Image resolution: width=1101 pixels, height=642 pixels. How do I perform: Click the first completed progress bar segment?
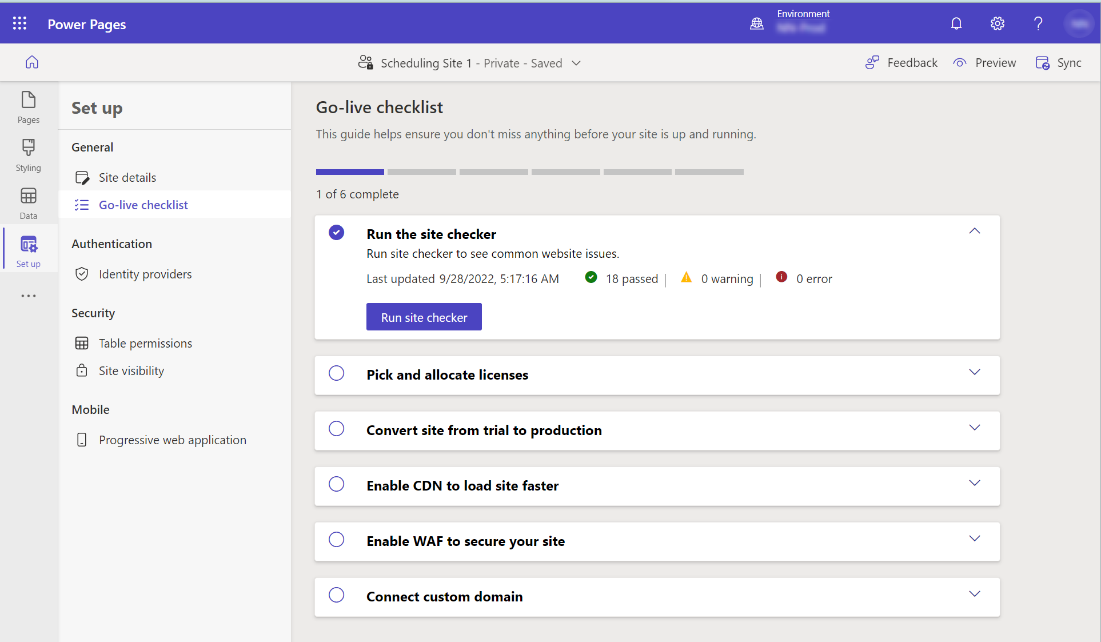point(349,171)
